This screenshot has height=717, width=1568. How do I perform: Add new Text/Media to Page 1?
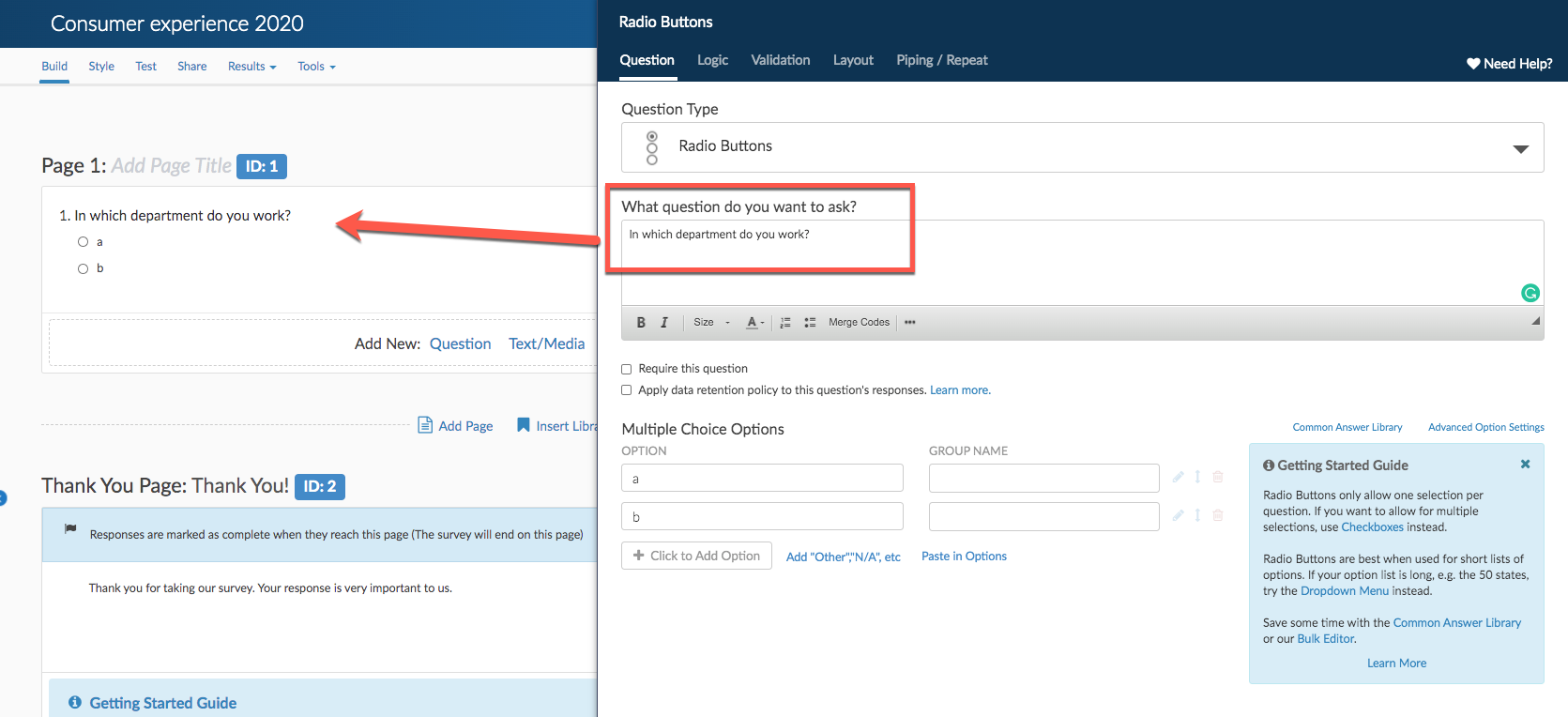coord(547,343)
